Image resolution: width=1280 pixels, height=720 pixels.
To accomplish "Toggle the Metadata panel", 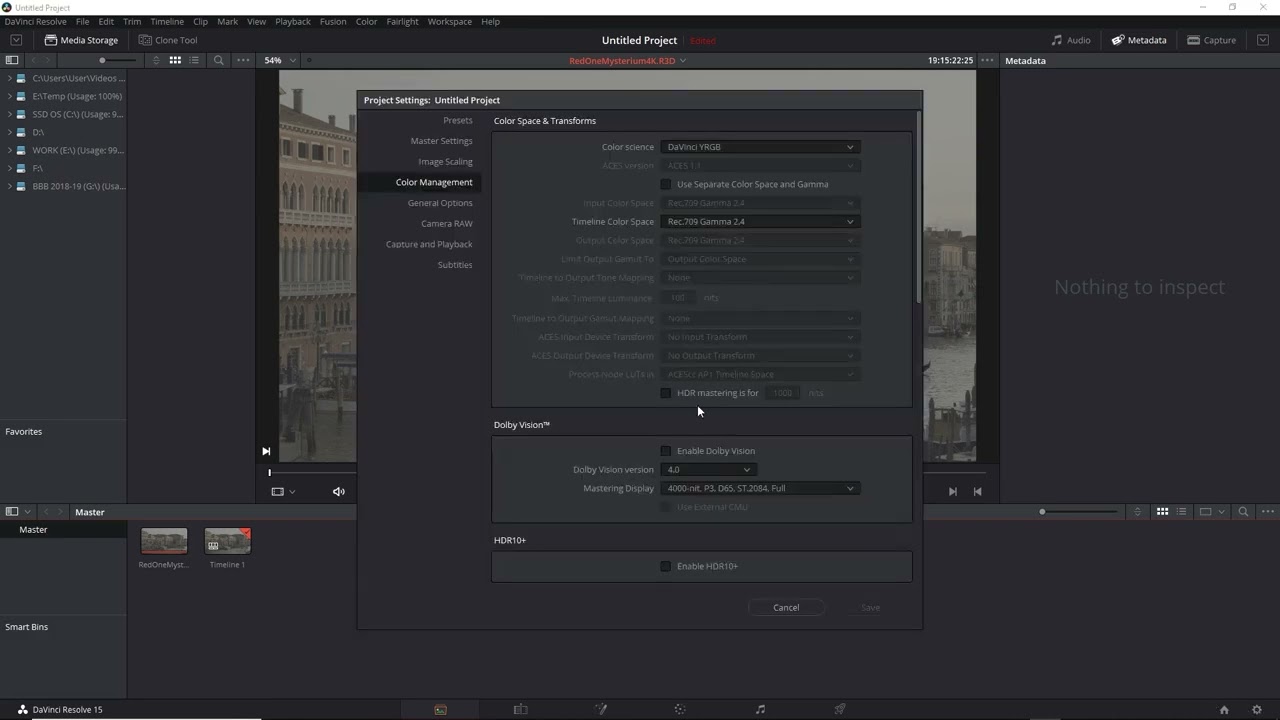I will (1139, 40).
